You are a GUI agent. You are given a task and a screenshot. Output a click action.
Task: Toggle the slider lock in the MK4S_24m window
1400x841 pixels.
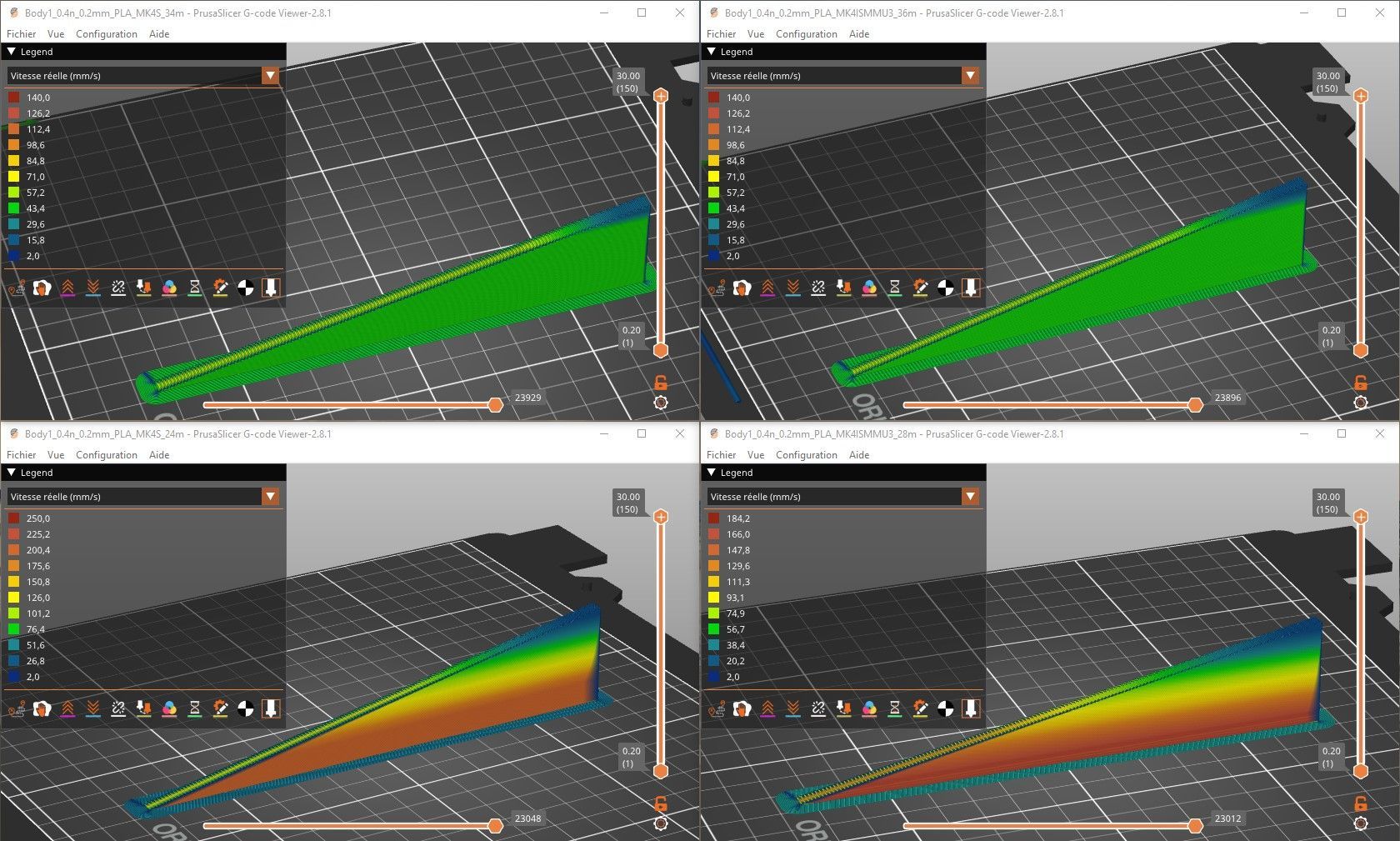[x=661, y=803]
